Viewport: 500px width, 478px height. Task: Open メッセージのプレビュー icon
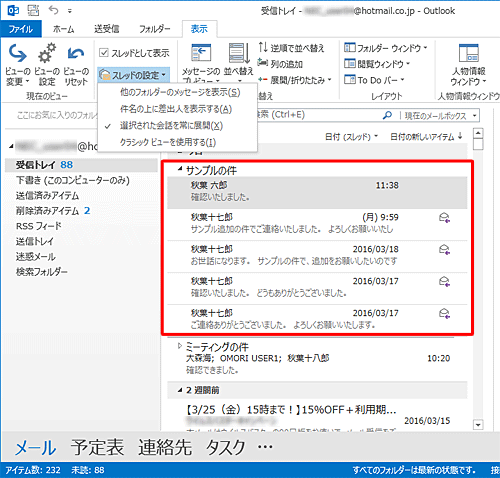pyautogui.click(x=201, y=53)
